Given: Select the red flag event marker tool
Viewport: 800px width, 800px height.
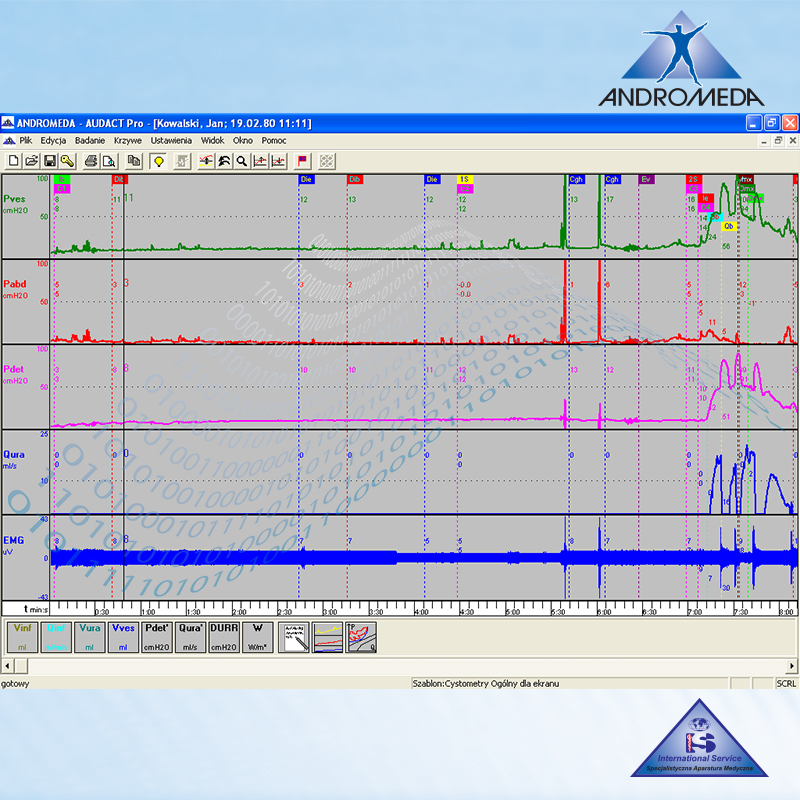Looking at the screenshot, I should (300, 161).
